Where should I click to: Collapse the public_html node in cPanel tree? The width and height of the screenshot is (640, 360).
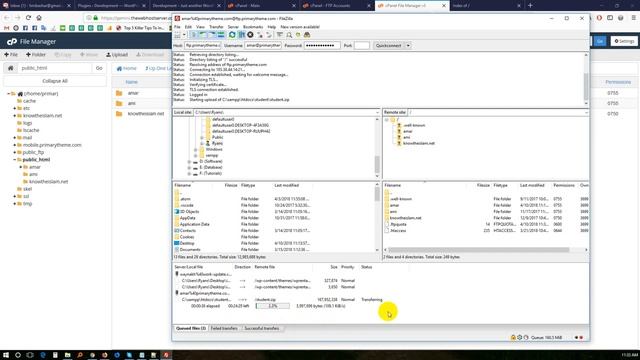click(x=14, y=160)
